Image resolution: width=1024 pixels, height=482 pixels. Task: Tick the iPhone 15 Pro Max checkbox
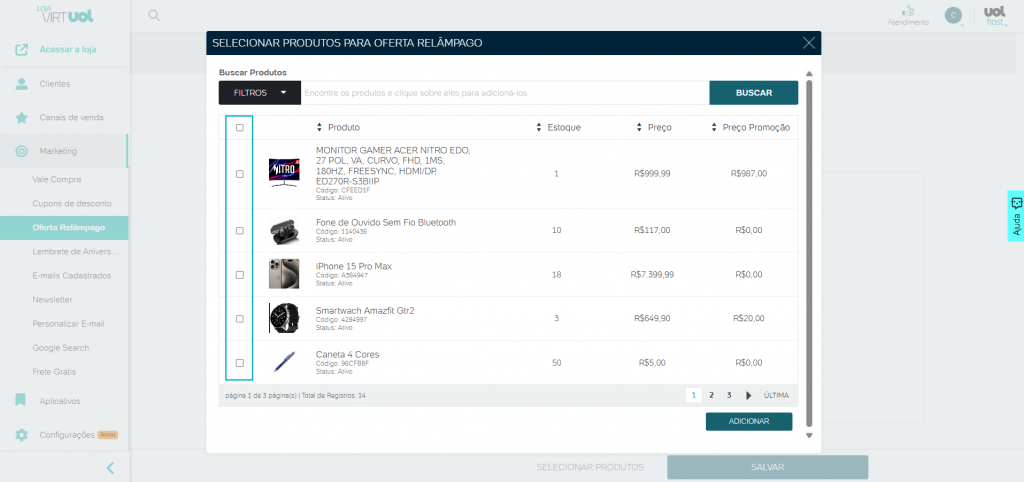click(239, 274)
